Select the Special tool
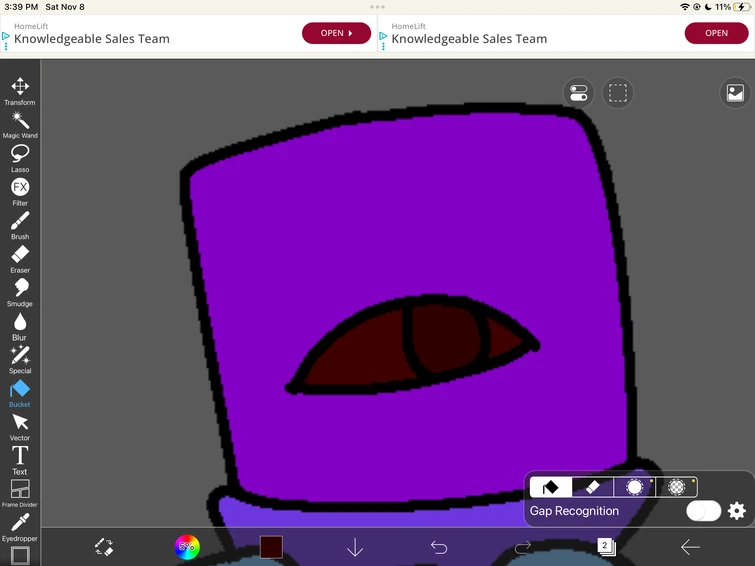This screenshot has height=566, width=755. point(20,360)
